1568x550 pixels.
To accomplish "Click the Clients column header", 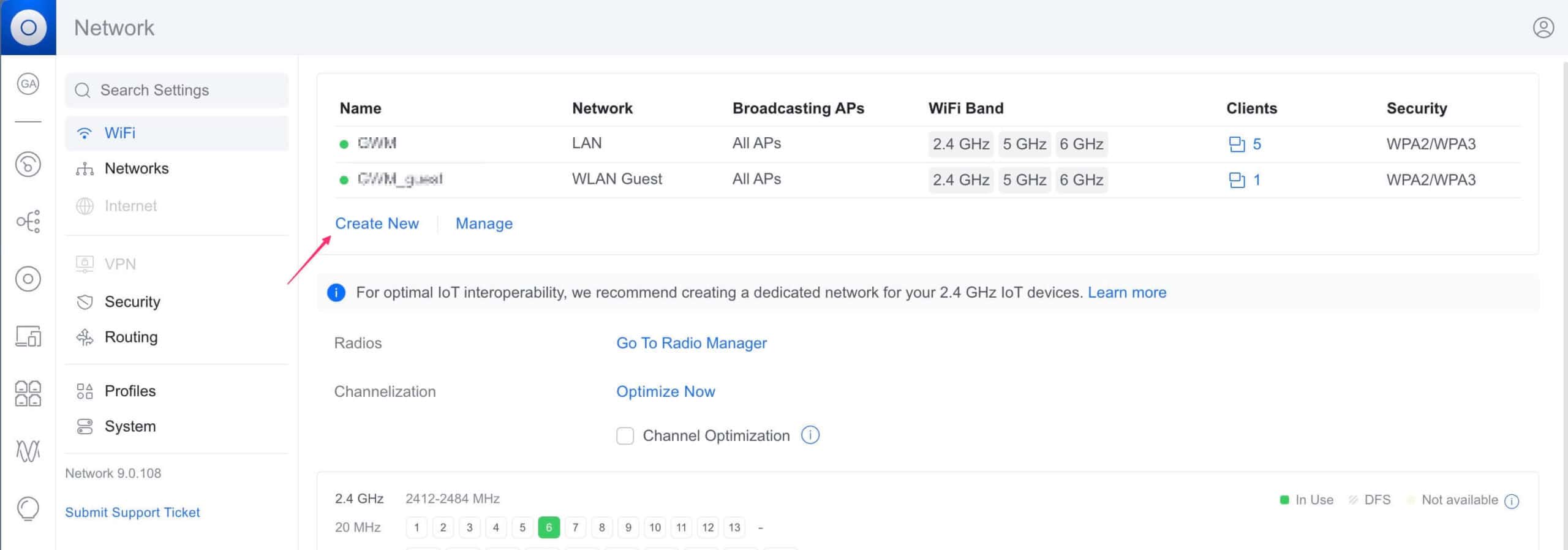I will pos(1251,108).
